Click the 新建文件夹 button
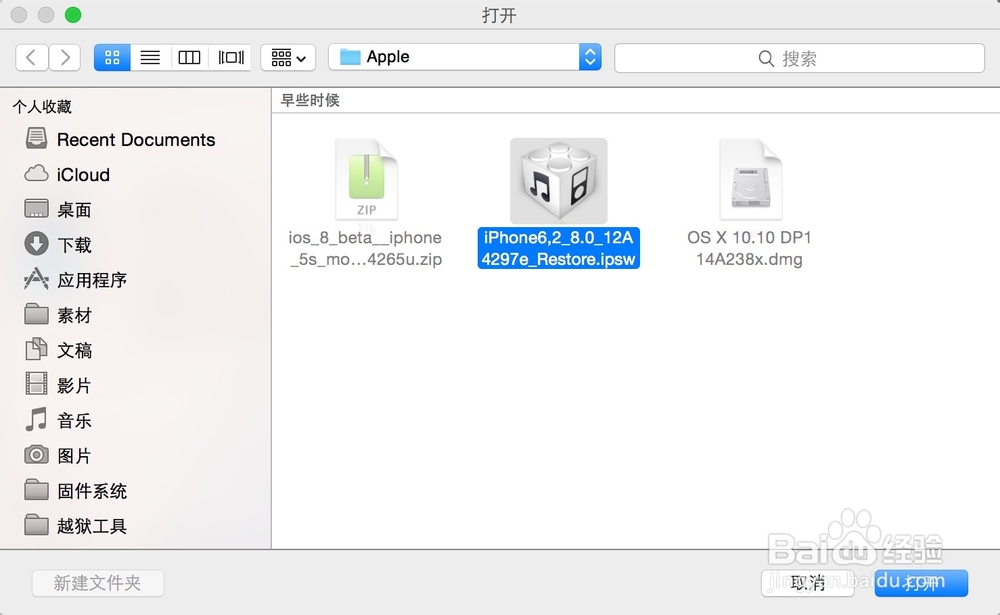 click(97, 583)
